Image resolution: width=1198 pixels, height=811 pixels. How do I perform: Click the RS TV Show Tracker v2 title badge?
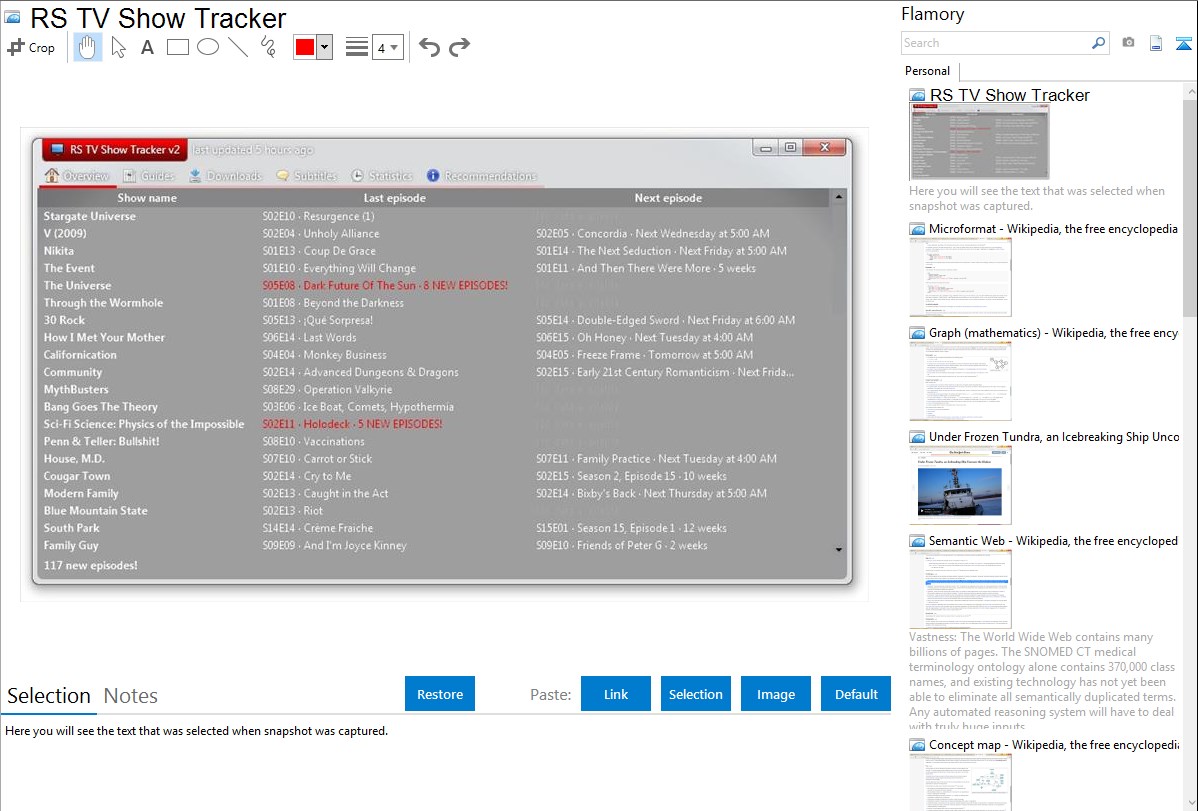click(x=115, y=149)
